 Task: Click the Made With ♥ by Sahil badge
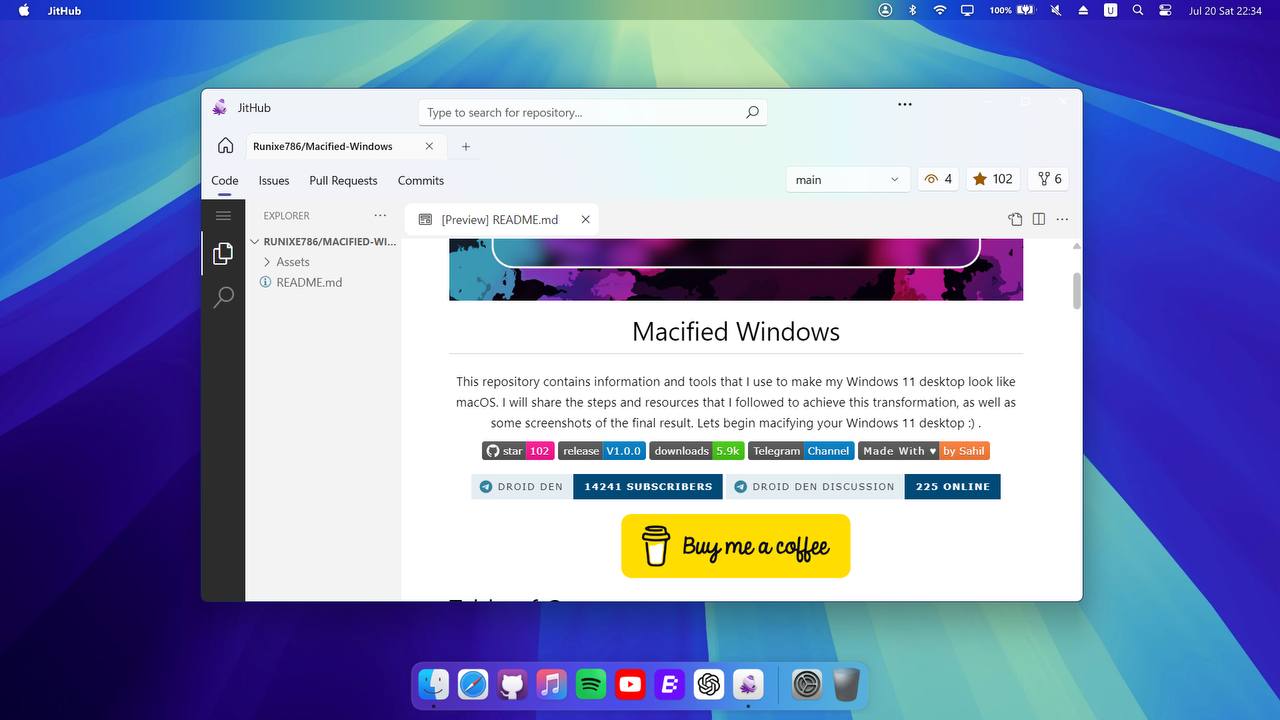924,451
